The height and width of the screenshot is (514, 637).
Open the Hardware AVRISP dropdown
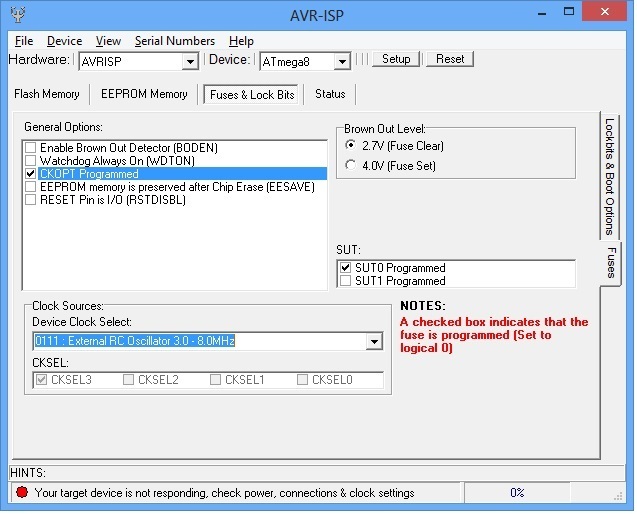190,62
